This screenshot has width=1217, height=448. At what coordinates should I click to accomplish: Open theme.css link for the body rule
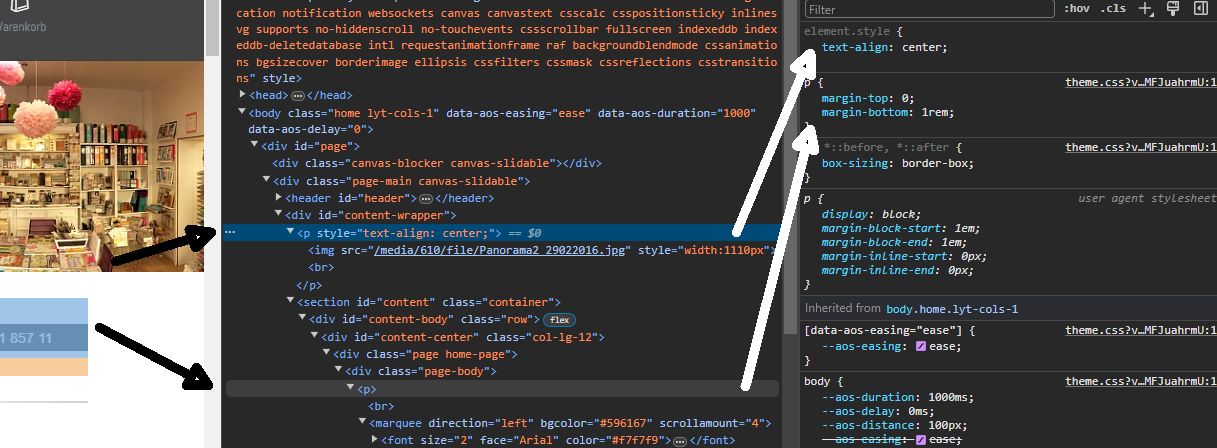[1141, 381]
